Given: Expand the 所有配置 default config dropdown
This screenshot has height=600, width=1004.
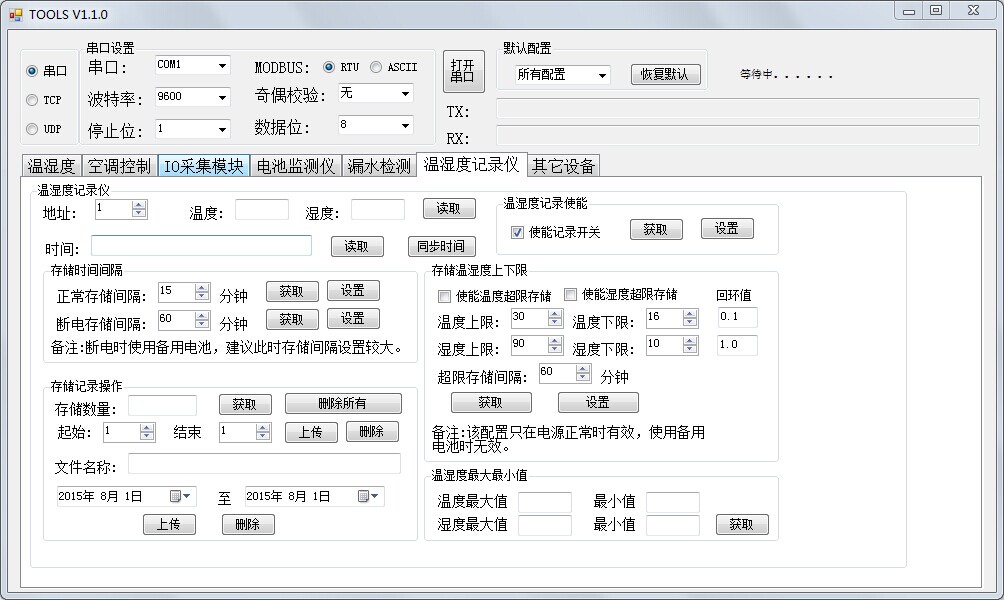Looking at the screenshot, I should pos(601,75).
